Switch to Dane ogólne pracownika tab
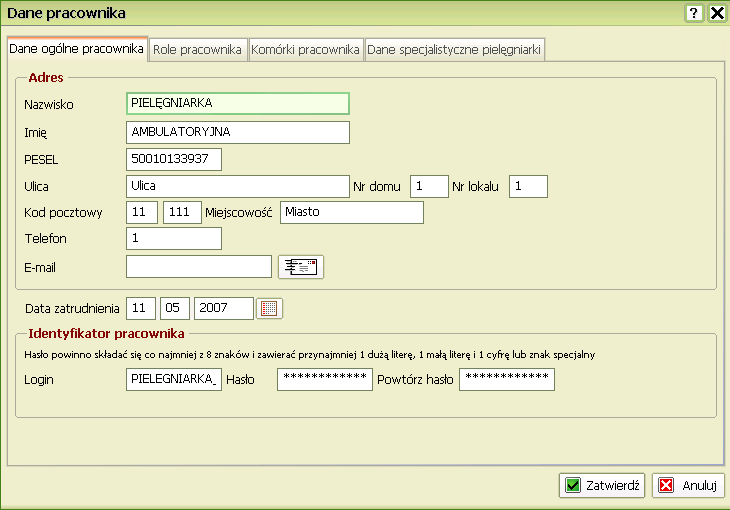Screen dimensions: 730x510 [x=77, y=49]
